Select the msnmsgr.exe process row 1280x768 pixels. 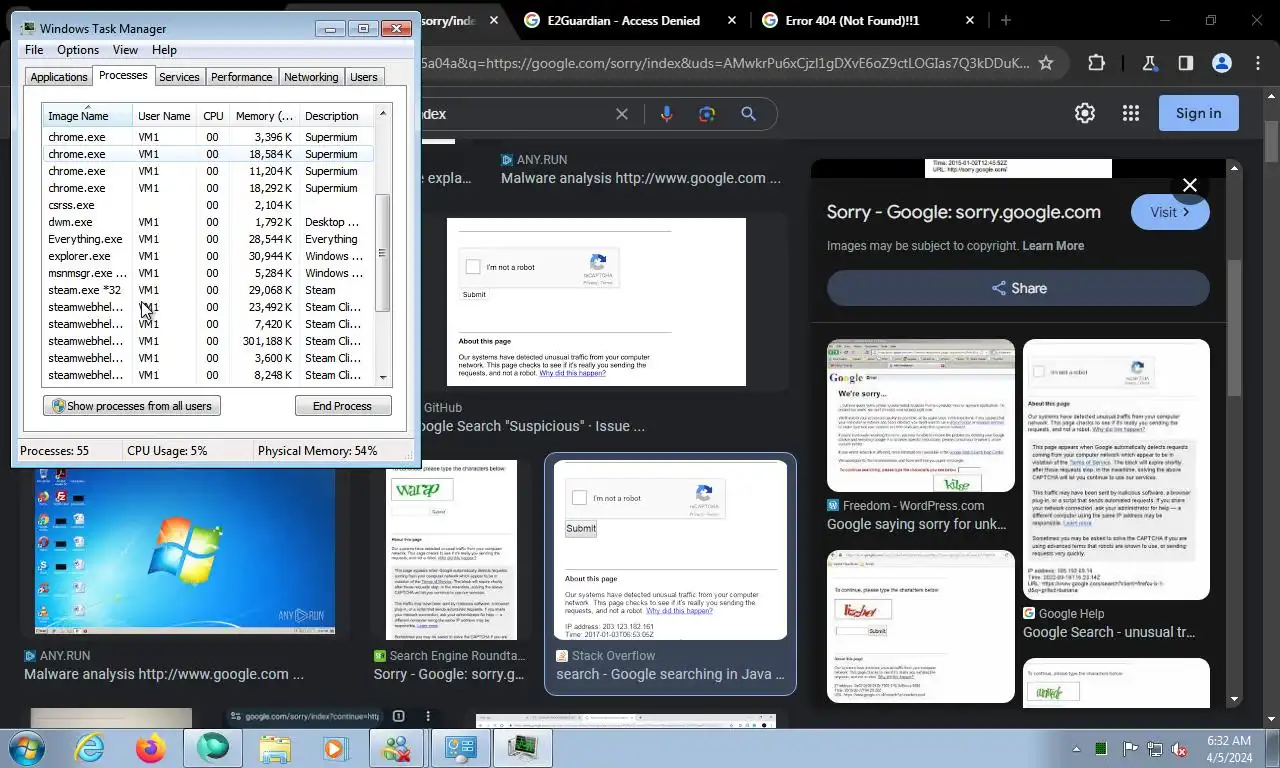[x=208, y=273]
